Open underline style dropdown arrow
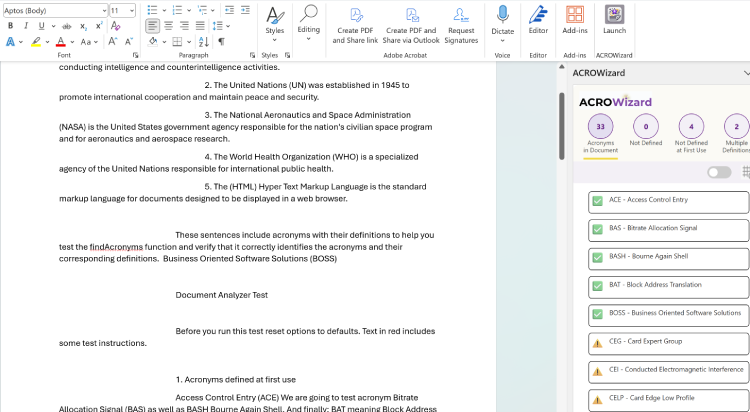The width and height of the screenshot is (750, 412). click(53, 26)
